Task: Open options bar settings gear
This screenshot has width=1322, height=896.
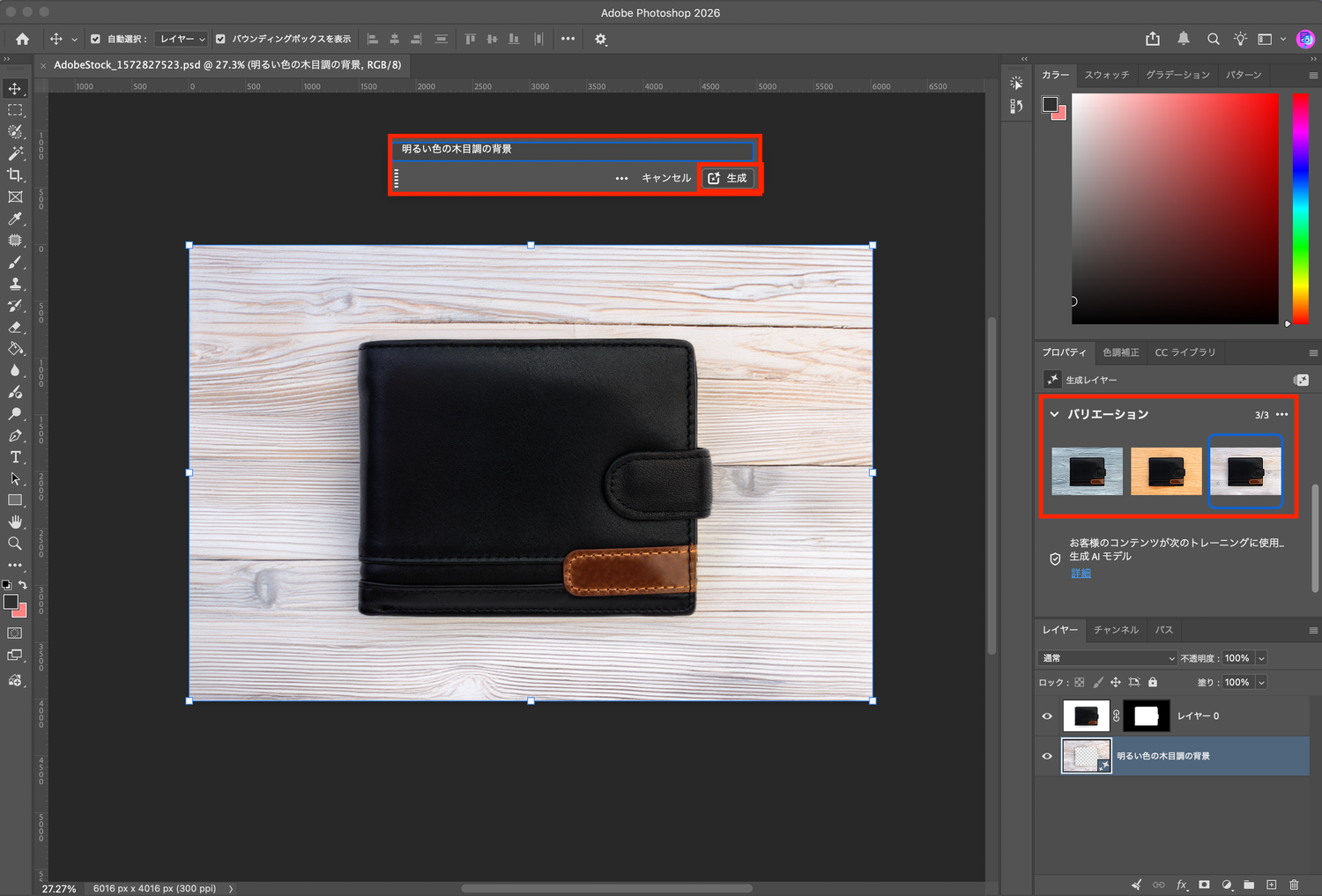Action: pyautogui.click(x=601, y=39)
